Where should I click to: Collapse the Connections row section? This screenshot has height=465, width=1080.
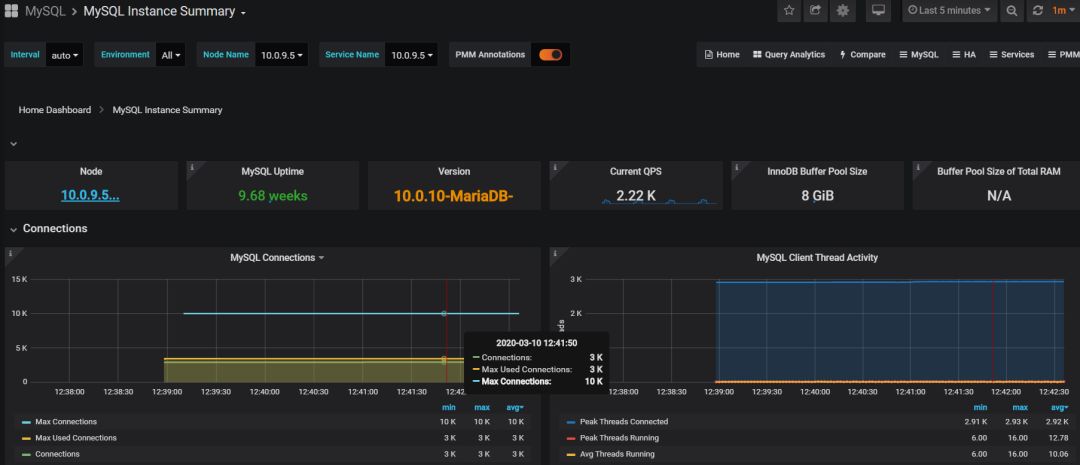tap(54, 229)
